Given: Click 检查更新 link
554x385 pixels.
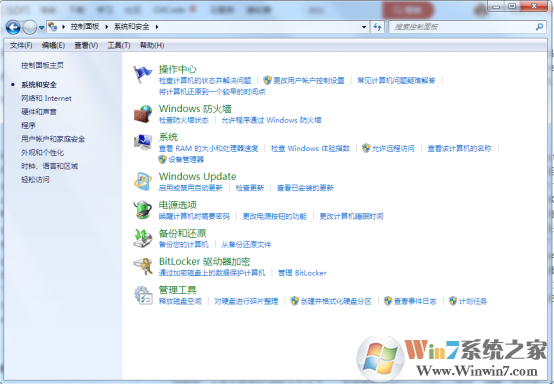Looking at the screenshot, I should (x=250, y=188).
